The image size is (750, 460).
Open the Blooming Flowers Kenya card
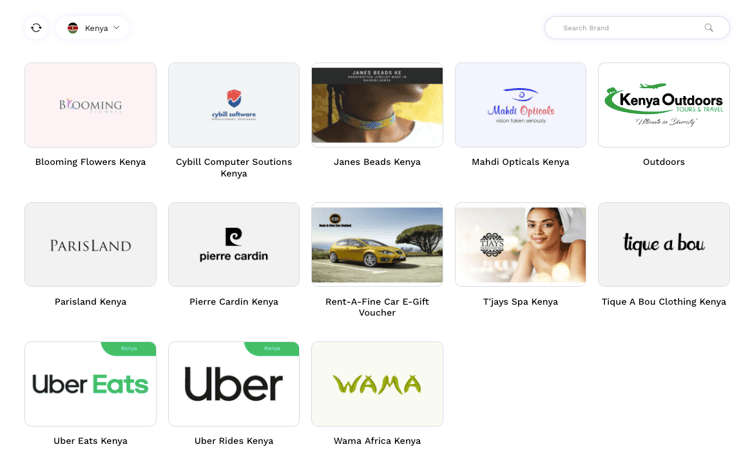point(90,105)
